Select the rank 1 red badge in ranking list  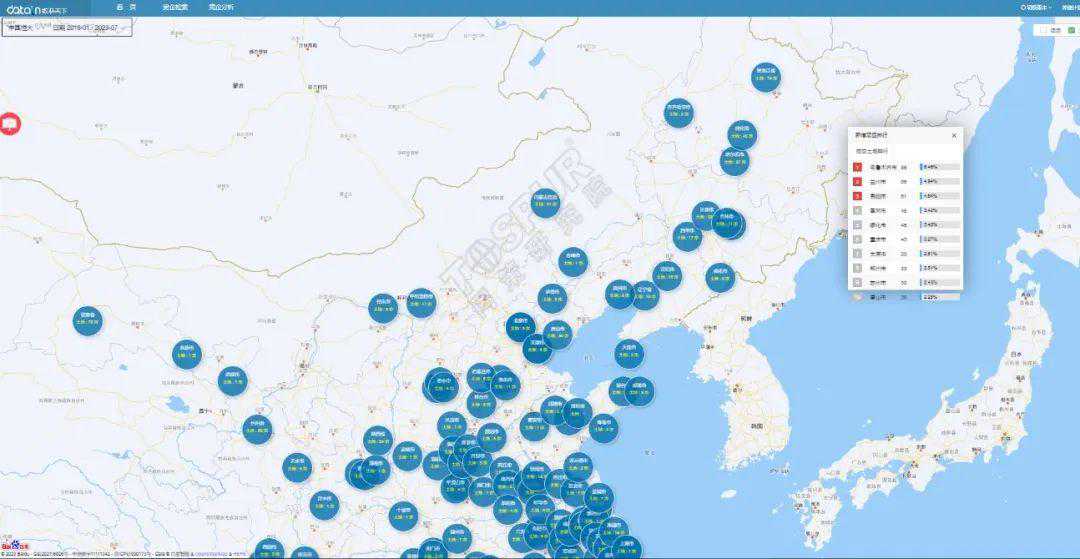tap(857, 167)
